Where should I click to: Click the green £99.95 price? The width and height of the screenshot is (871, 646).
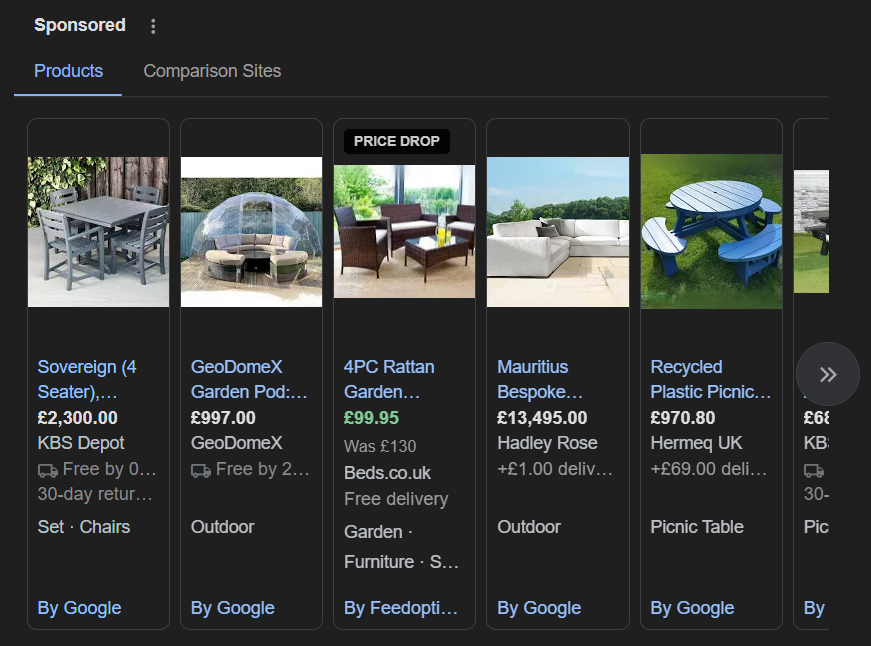click(x=372, y=418)
